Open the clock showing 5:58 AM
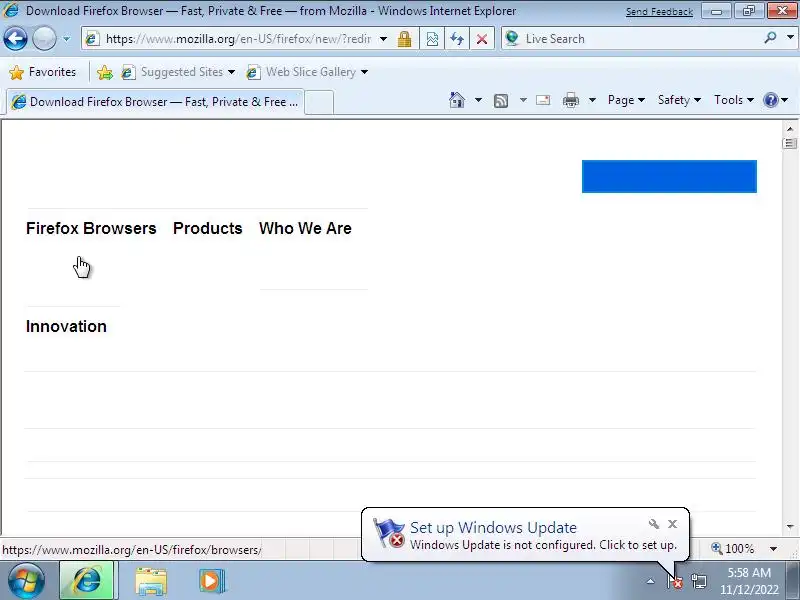 749,581
